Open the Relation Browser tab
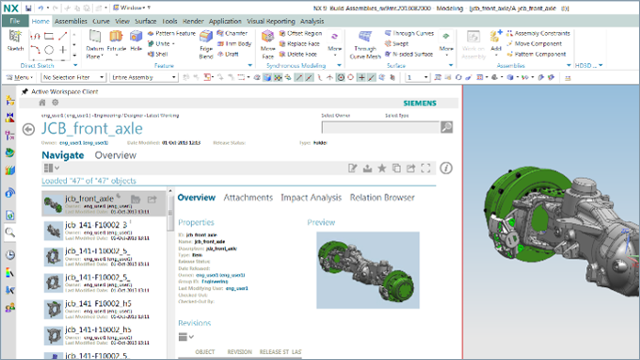This screenshot has height=360, width=640. tap(382, 198)
